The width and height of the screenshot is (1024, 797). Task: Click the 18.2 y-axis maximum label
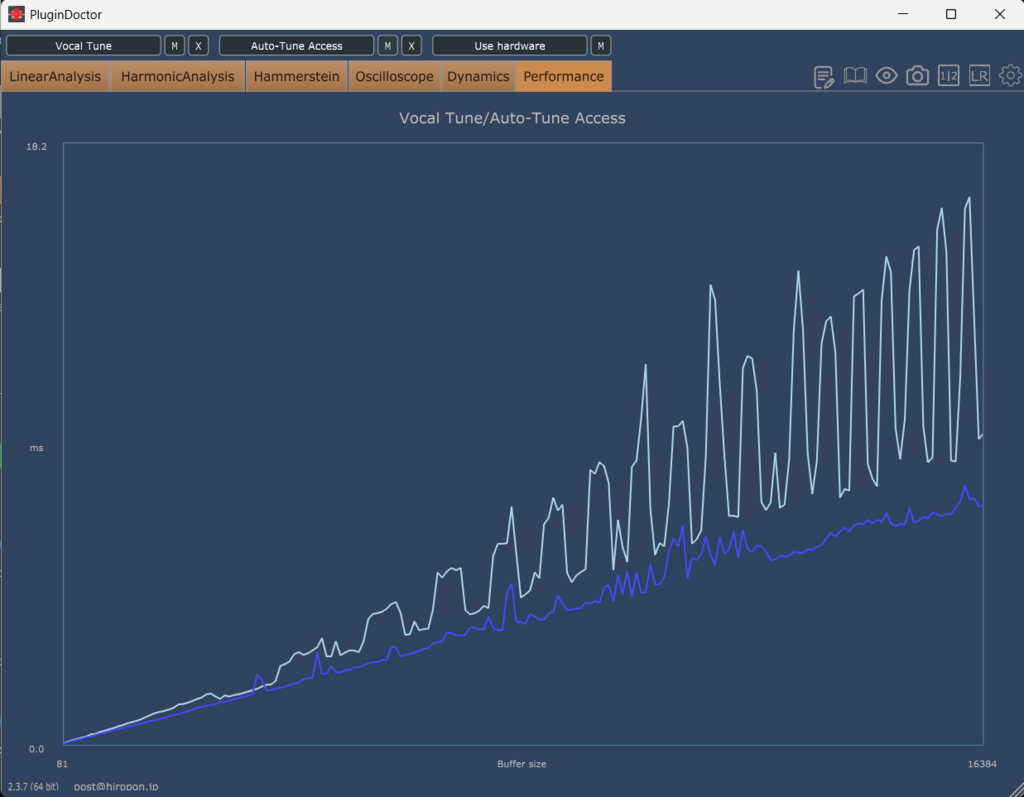pos(37,146)
